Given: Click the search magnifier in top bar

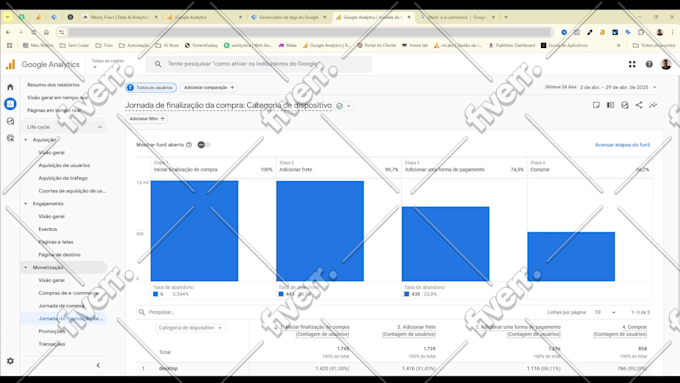Looking at the screenshot, I should (158, 64).
